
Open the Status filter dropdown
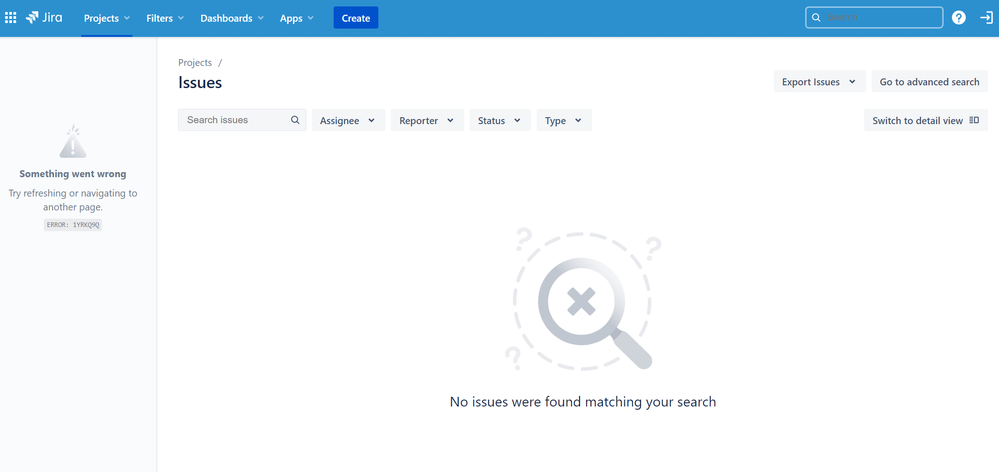(499, 120)
